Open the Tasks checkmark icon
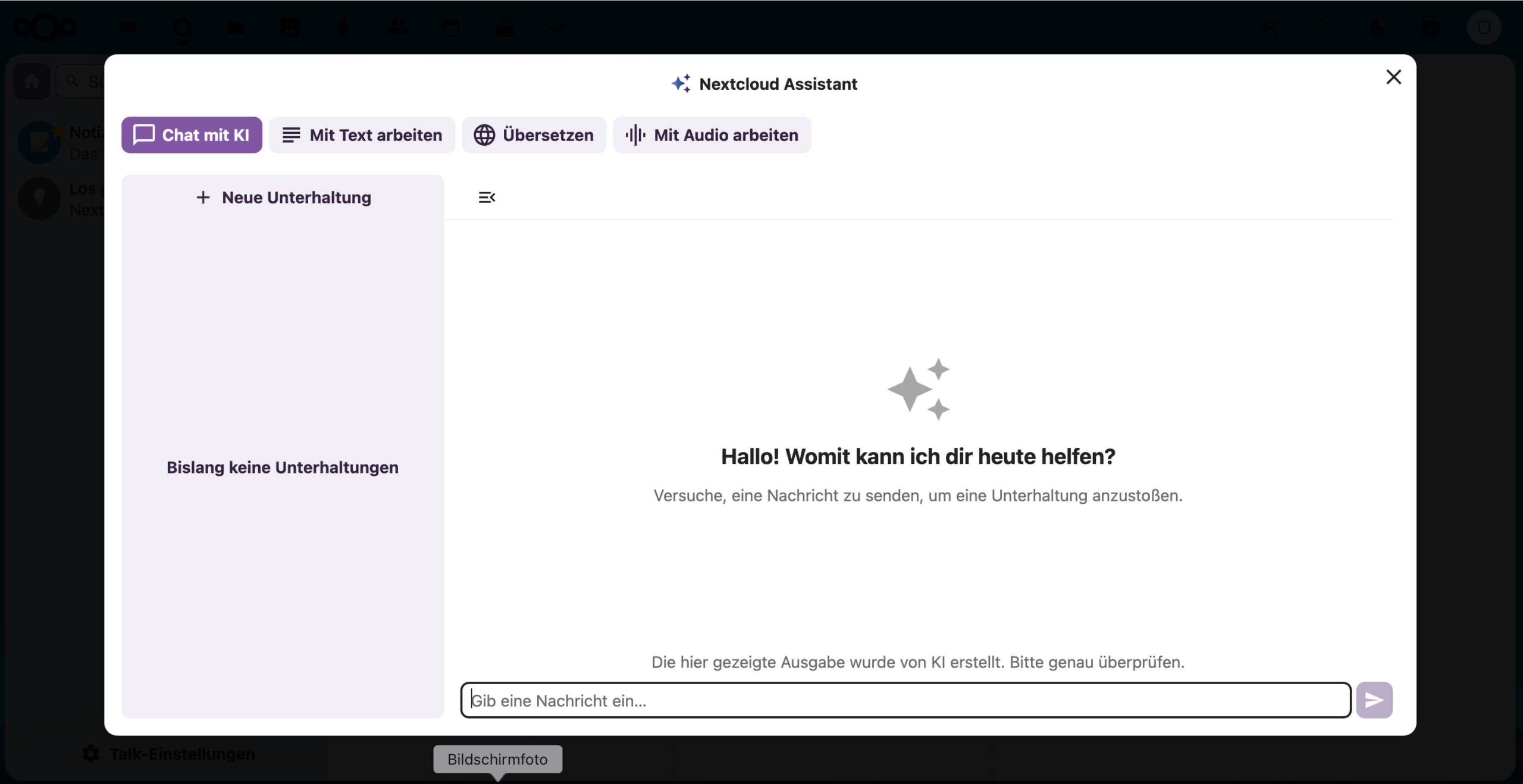Image resolution: width=1523 pixels, height=784 pixels. pos(558,28)
